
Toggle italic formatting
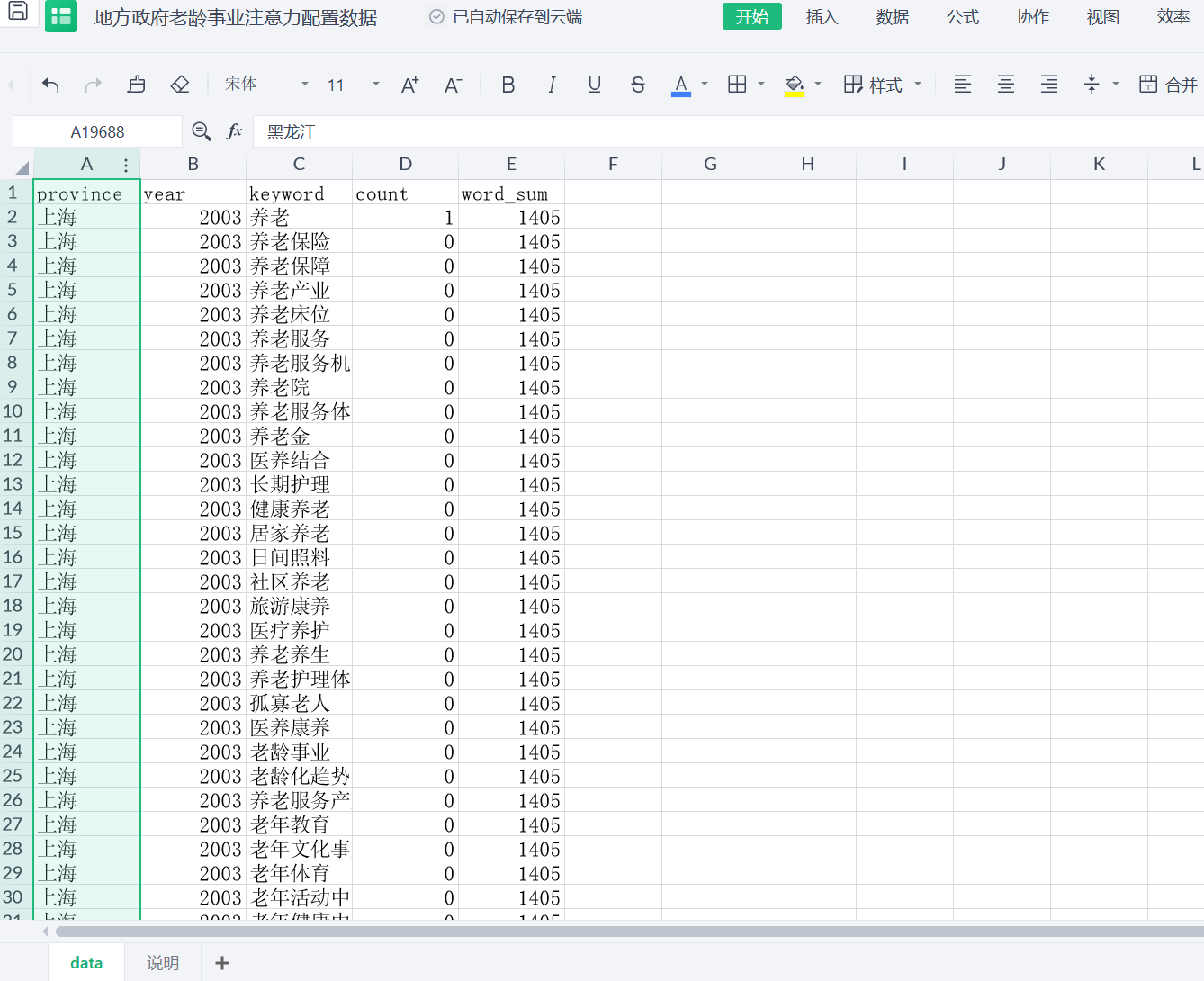tap(552, 85)
